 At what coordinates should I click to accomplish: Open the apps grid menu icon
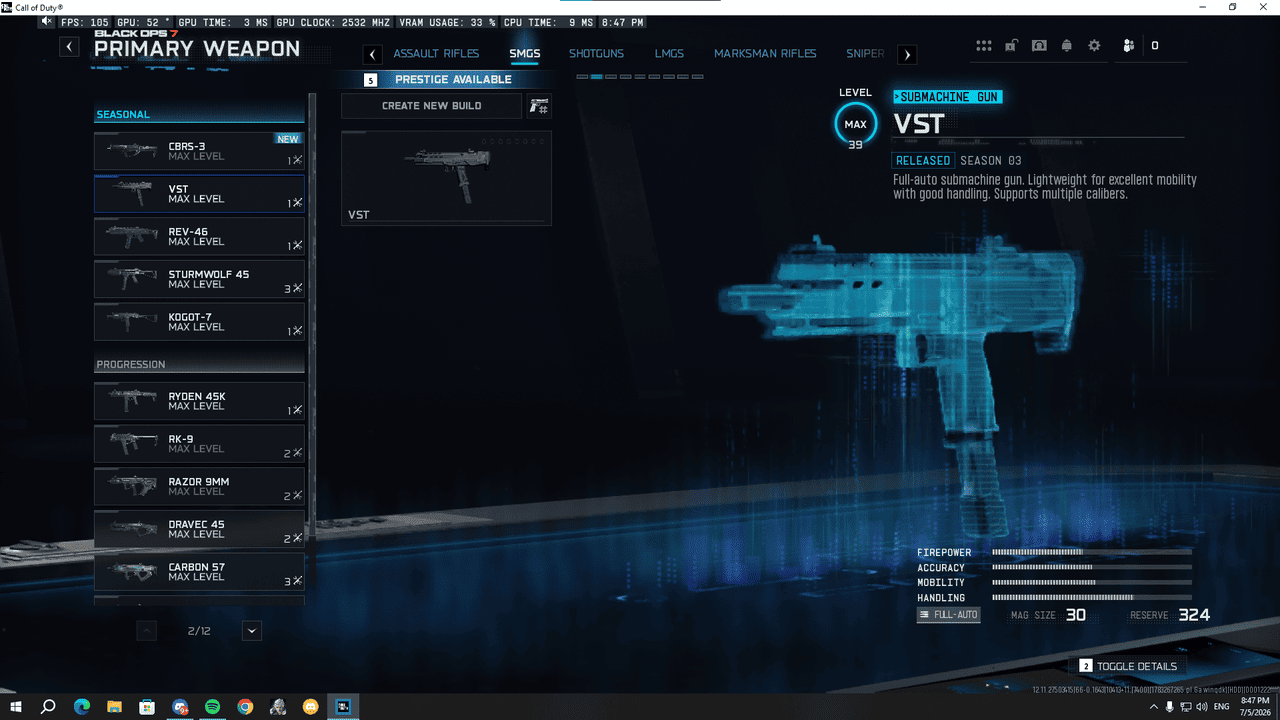click(x=984, y=46)
